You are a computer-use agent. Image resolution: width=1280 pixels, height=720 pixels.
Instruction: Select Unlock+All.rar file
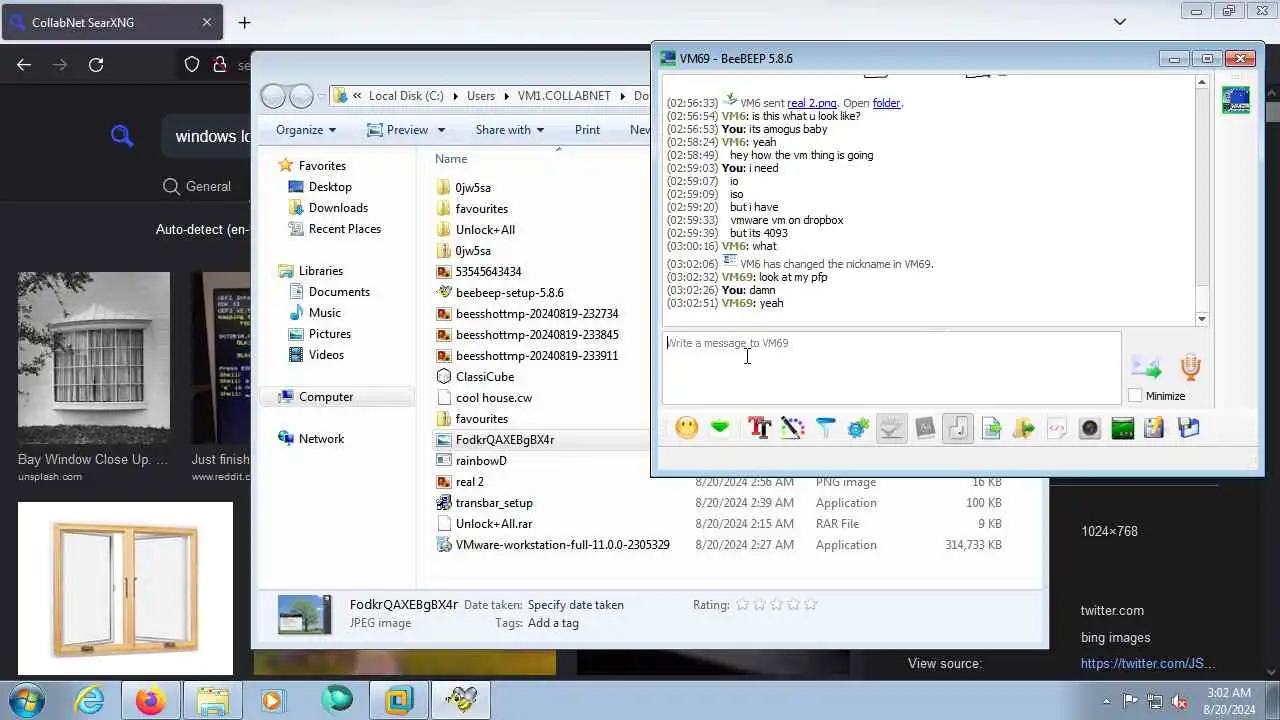point(494,524)
